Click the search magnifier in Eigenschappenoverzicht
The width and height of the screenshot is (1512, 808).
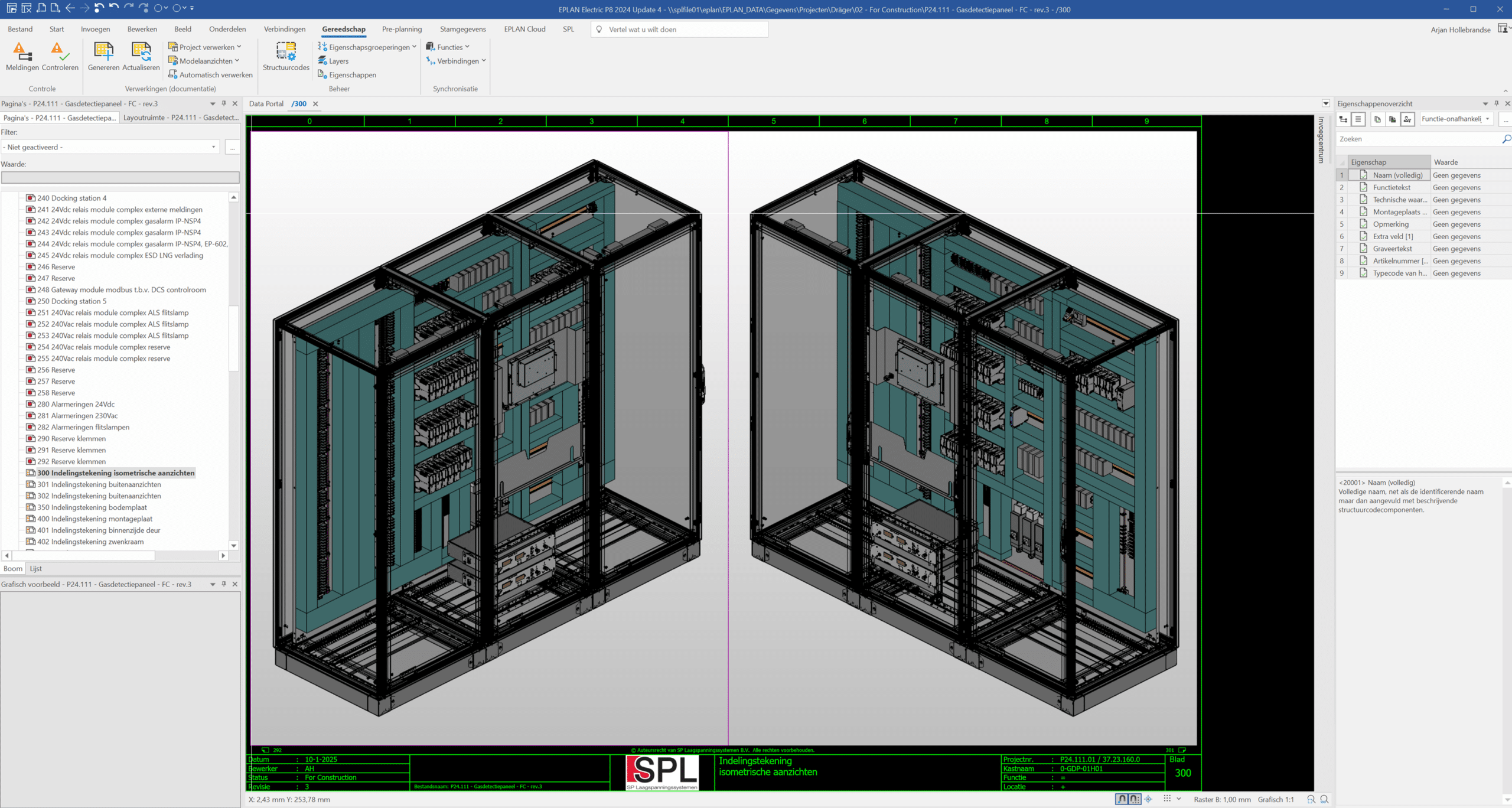pos(1506,139)
